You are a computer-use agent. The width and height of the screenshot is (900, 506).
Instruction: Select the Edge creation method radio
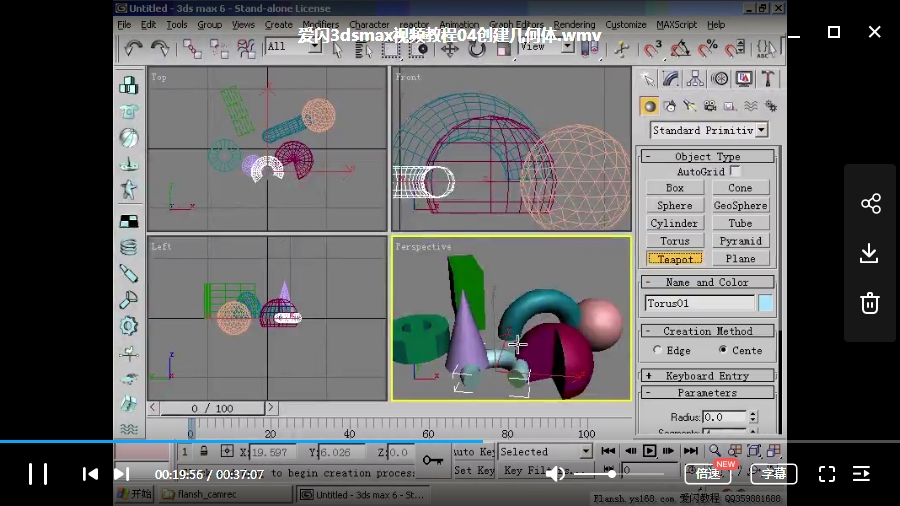(657, 349)
